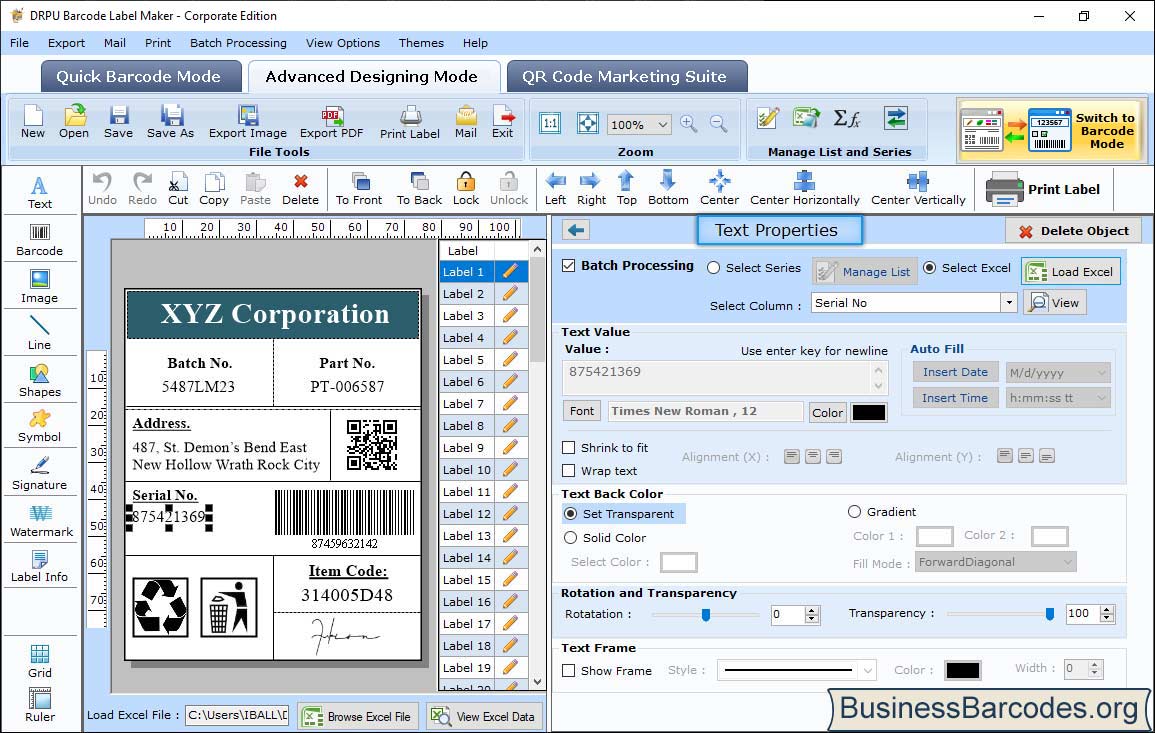Click the Switch to Barcode Mode button
This screenshot has width=1155, height=733.
point(1050,130)
